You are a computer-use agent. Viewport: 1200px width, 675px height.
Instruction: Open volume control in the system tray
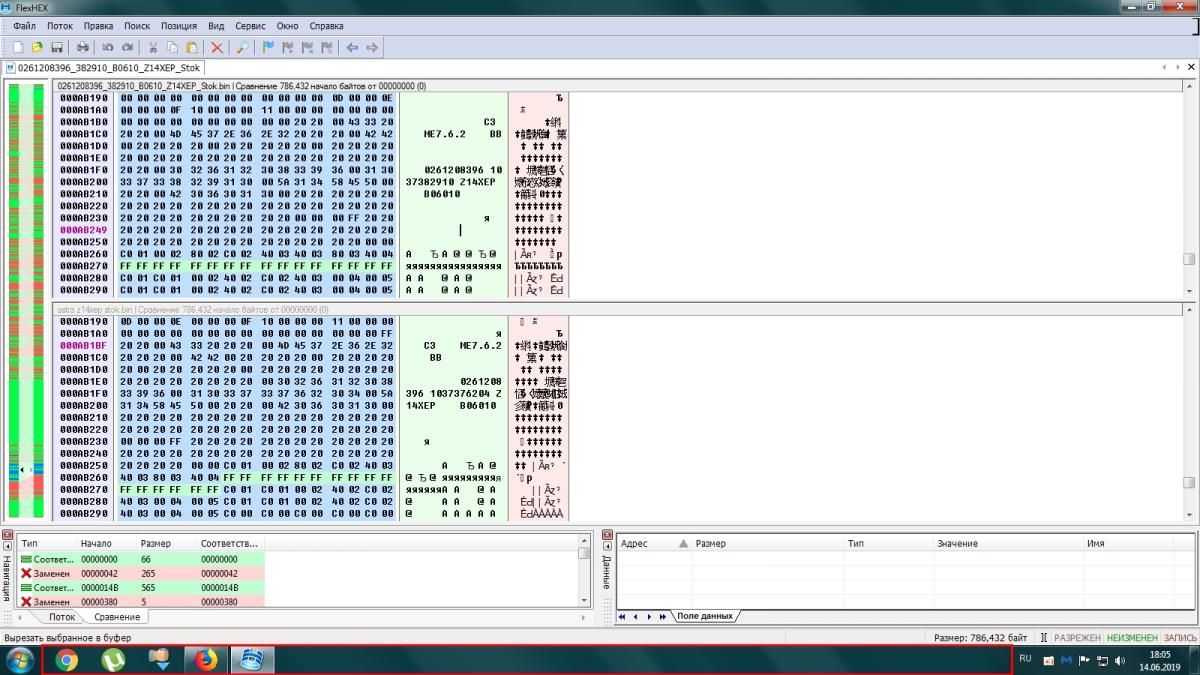[x=1119, y=660]
